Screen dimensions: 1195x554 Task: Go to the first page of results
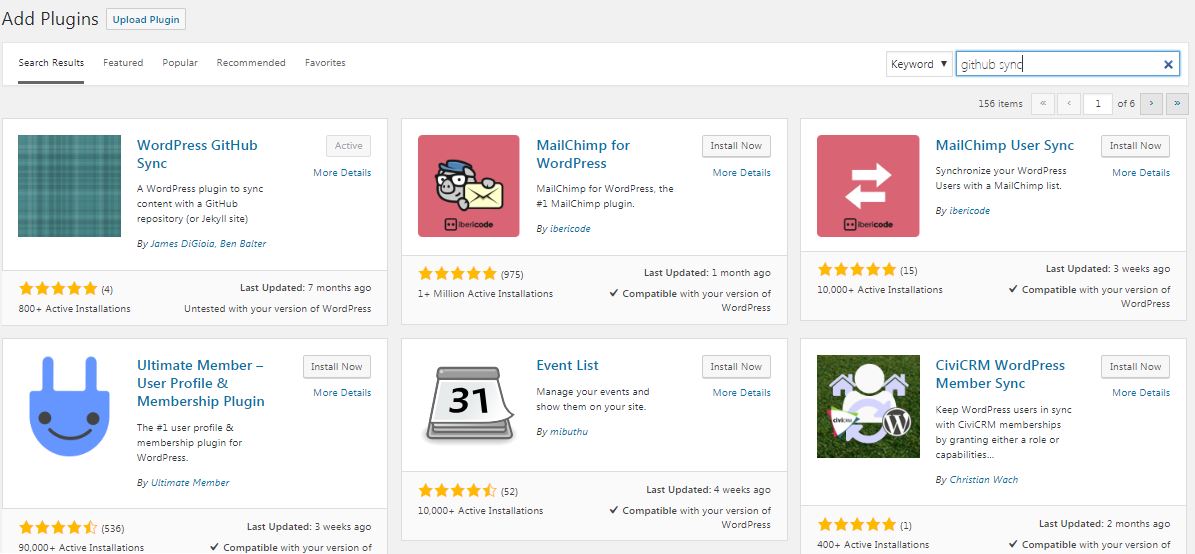point(1043,104)
